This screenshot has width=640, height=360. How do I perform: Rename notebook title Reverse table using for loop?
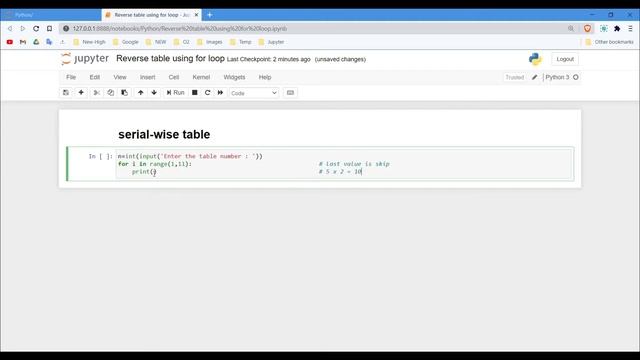click(170, 58)
